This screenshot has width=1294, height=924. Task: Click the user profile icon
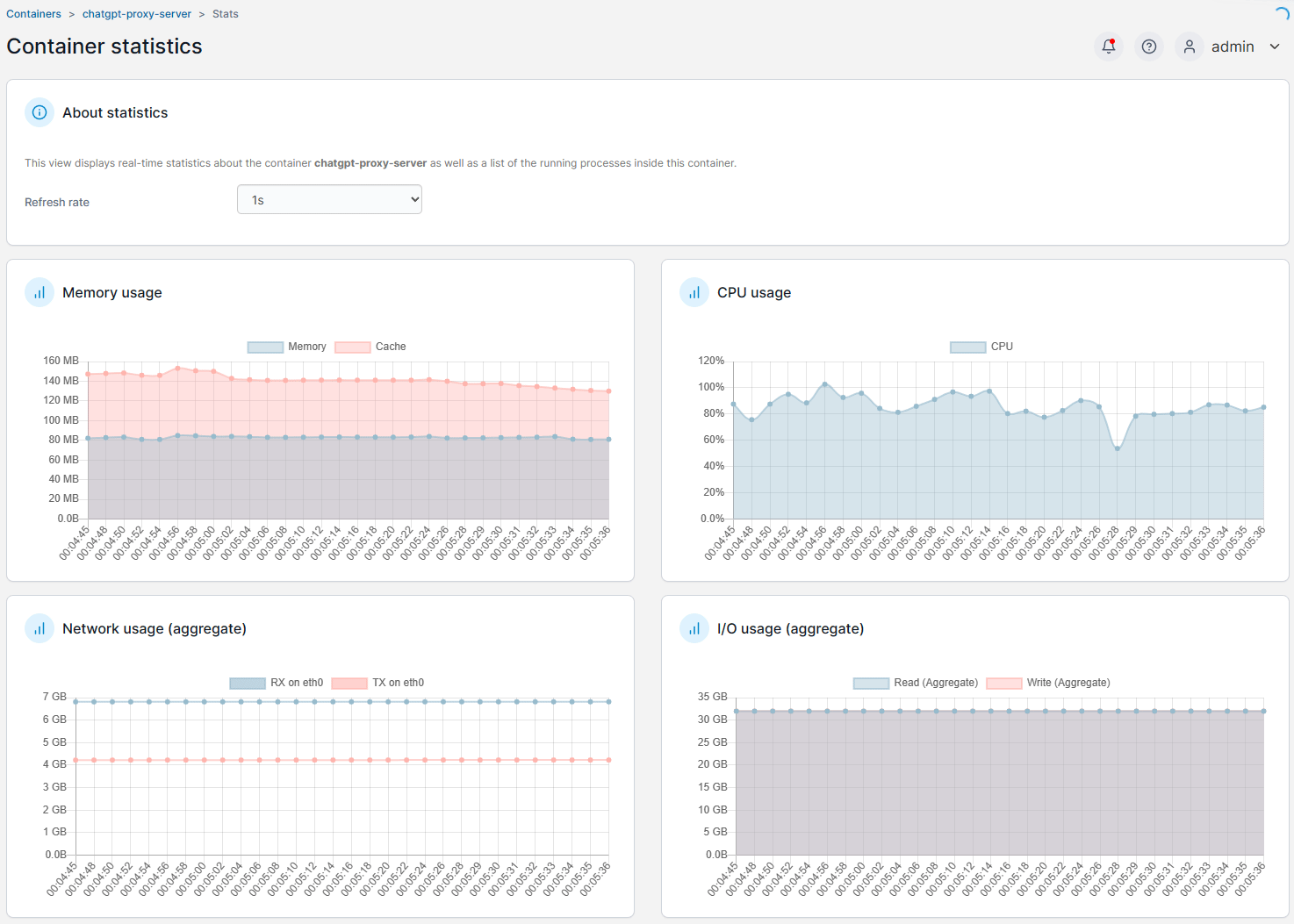coord(1189,47)
